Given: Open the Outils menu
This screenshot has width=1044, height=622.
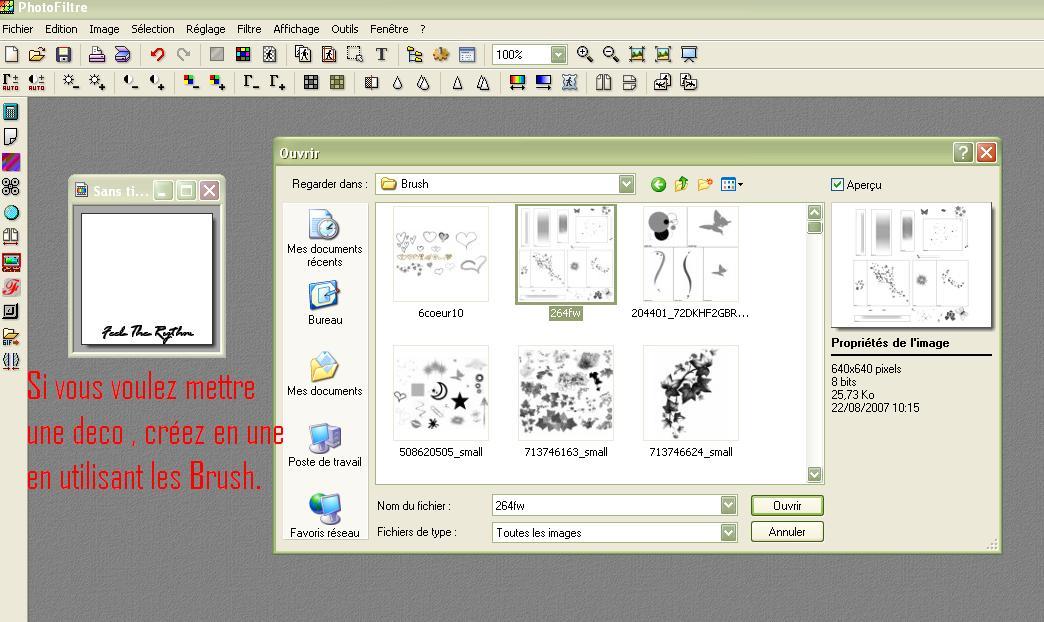Looking at the screenshot, I should (x=345, y=29).
